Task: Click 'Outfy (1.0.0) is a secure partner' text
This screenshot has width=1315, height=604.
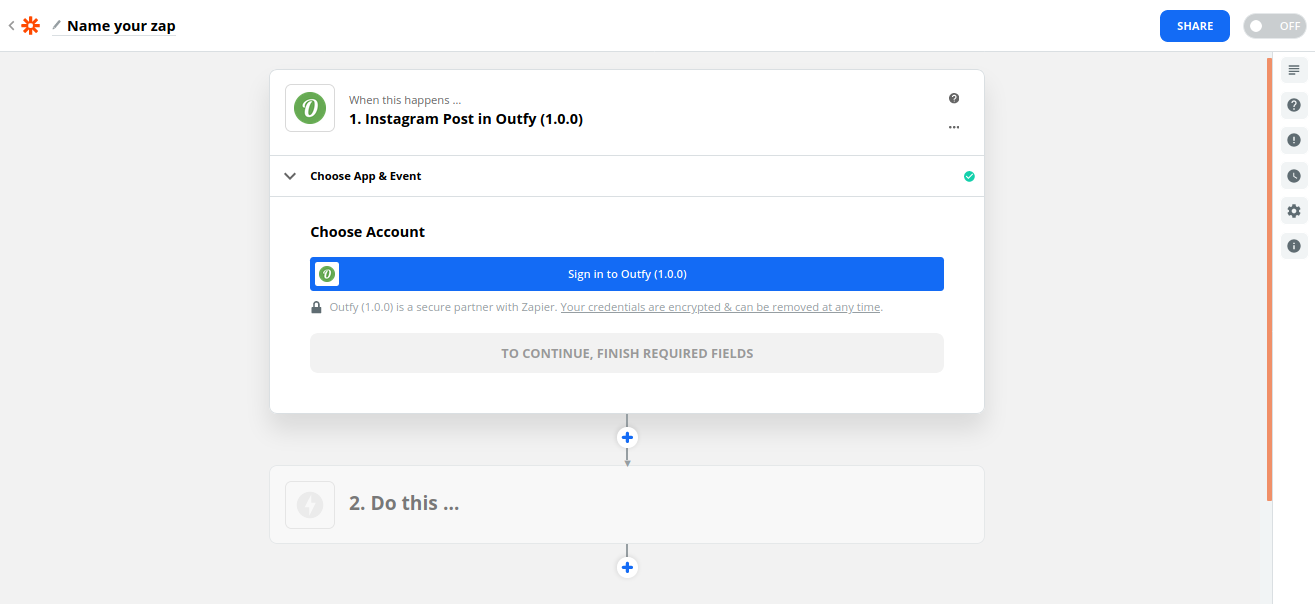Action: click(x=443, y=307)
